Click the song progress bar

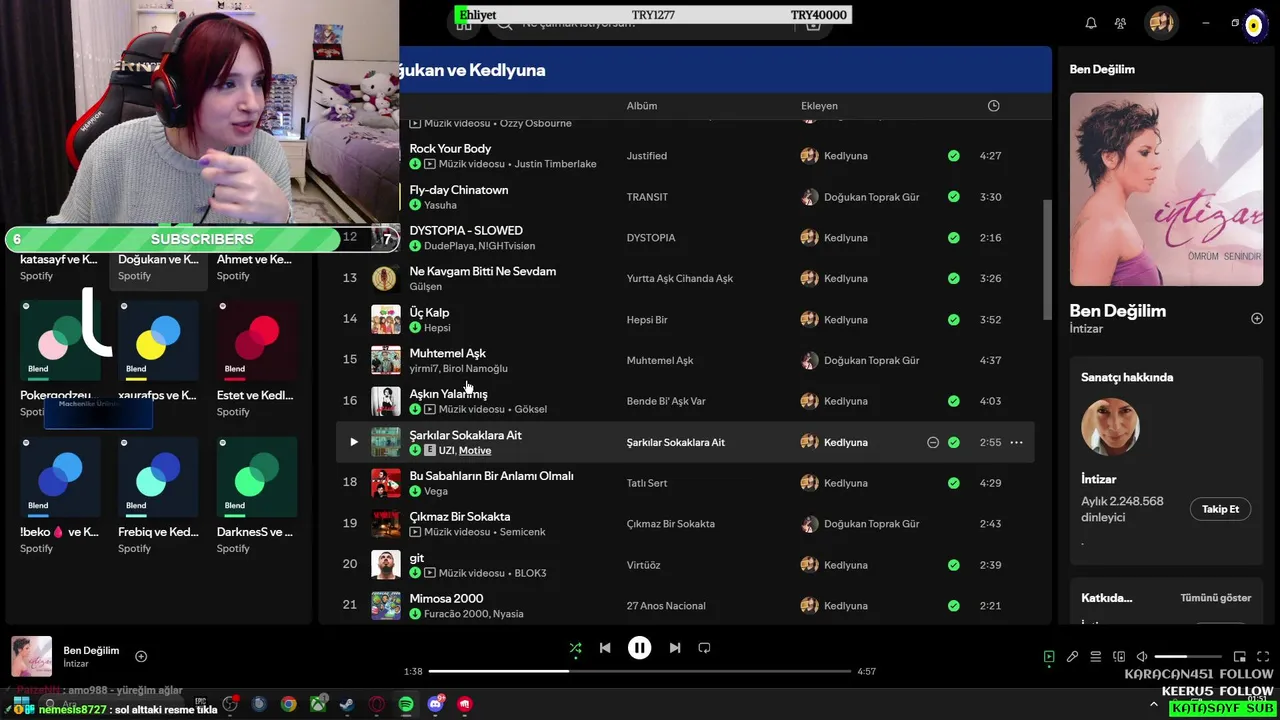pos(640,671)
